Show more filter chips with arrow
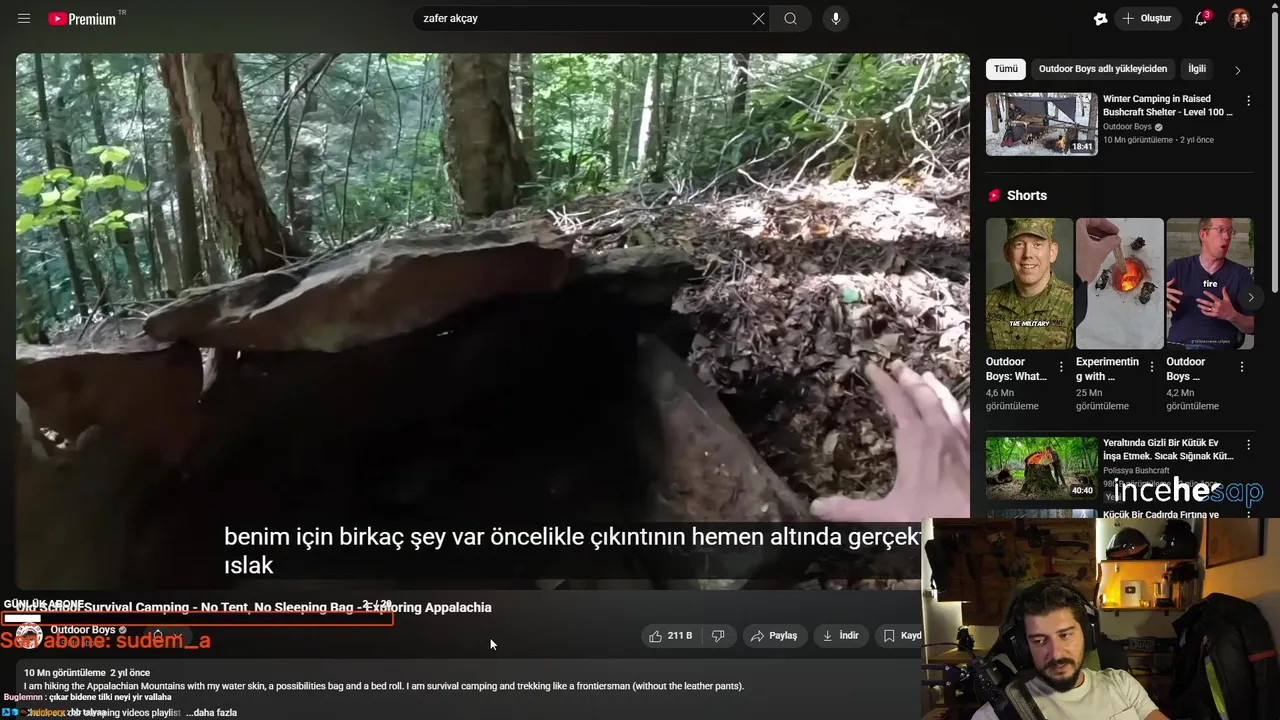 [1237, 70]
